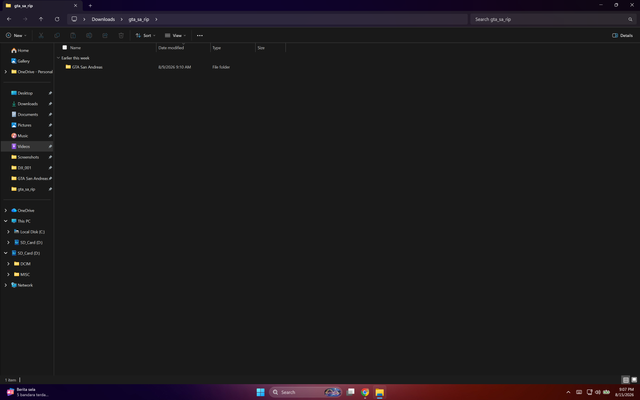Expand the MISC folder node
Viewport: 640px width, 400px height.
point(8,274)
